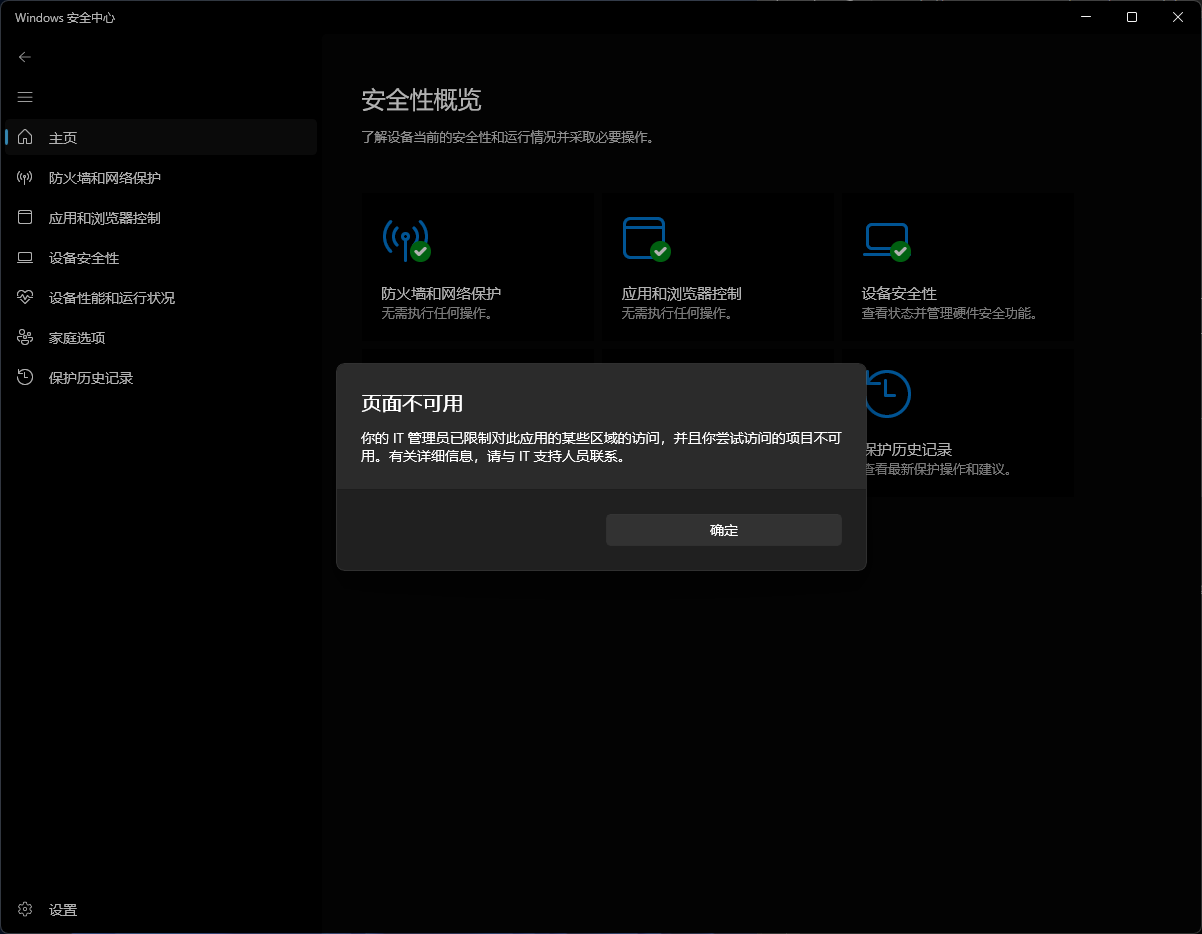Click the 设置 label at bottom left
Viewport: 1202px width, 934px height.
coord(63,910)
